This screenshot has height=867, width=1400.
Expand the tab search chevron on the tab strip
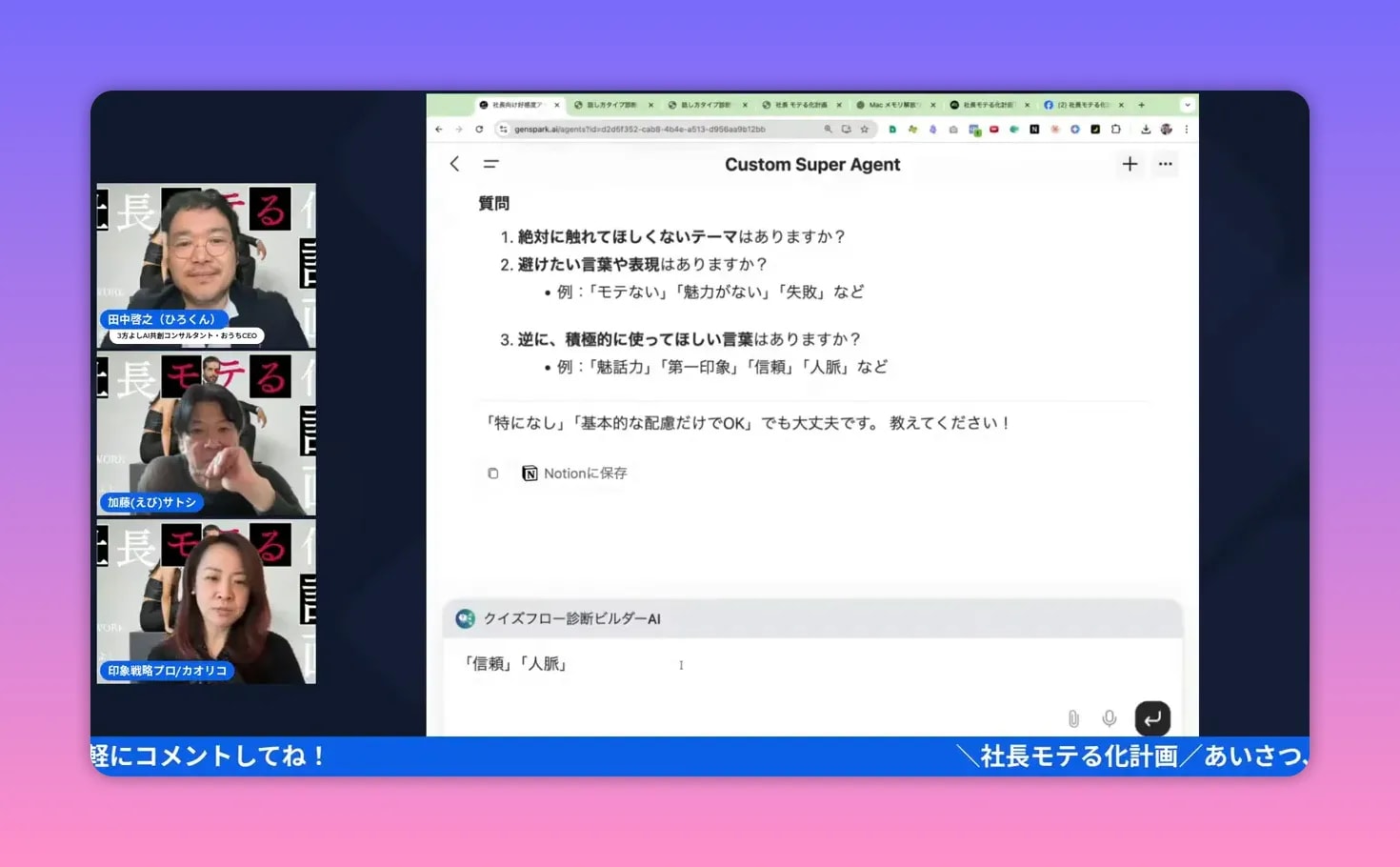tap(1185, 105)
